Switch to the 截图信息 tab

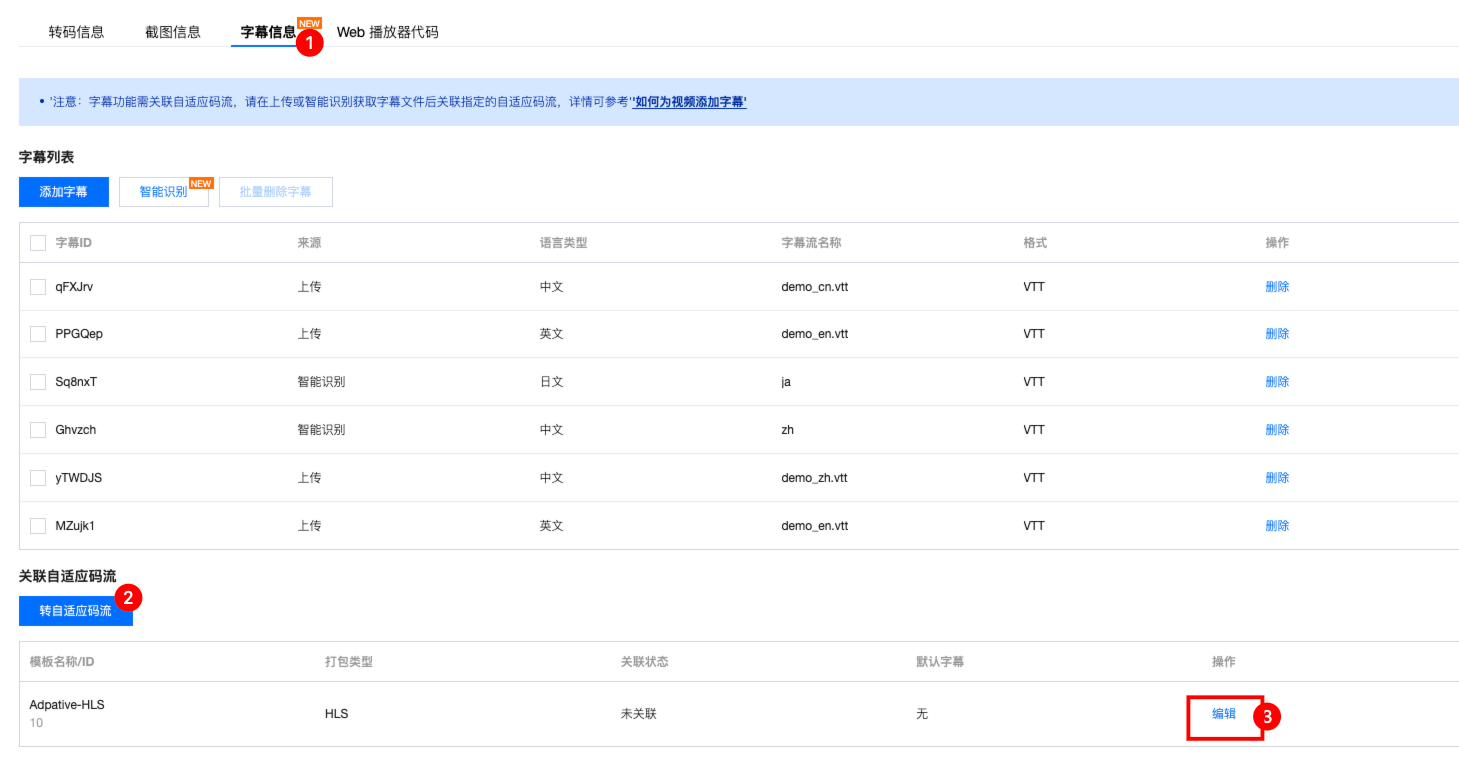pyautogui.click(x=172, y=32)
